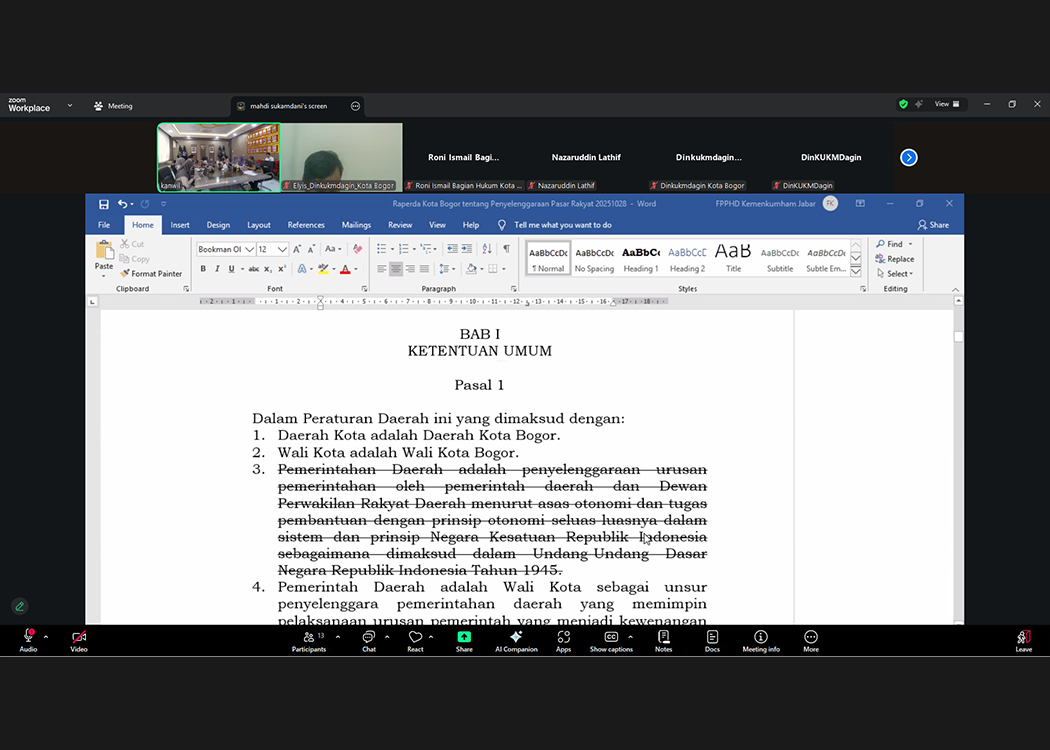Viewport: 1050px width, 750px height.
Task: Expand the audio options arrow
Action: point(46,636)
